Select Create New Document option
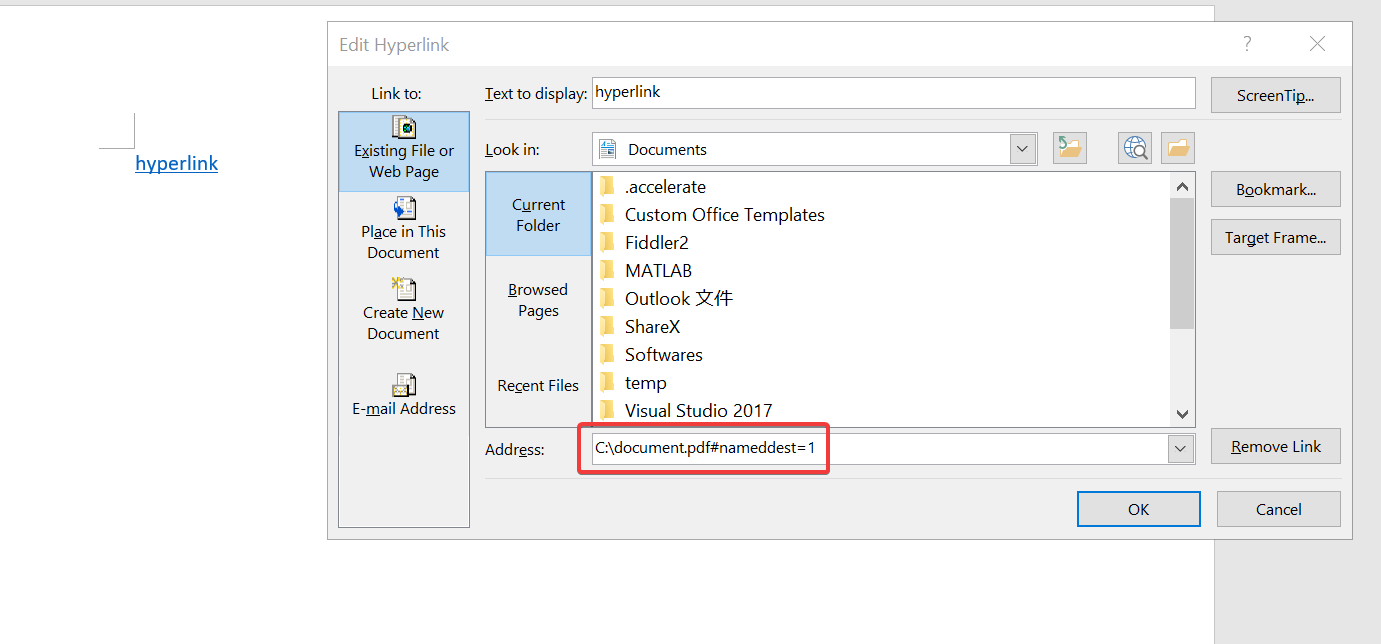This screenshot has height=644, width=1381. click(404, 310)
